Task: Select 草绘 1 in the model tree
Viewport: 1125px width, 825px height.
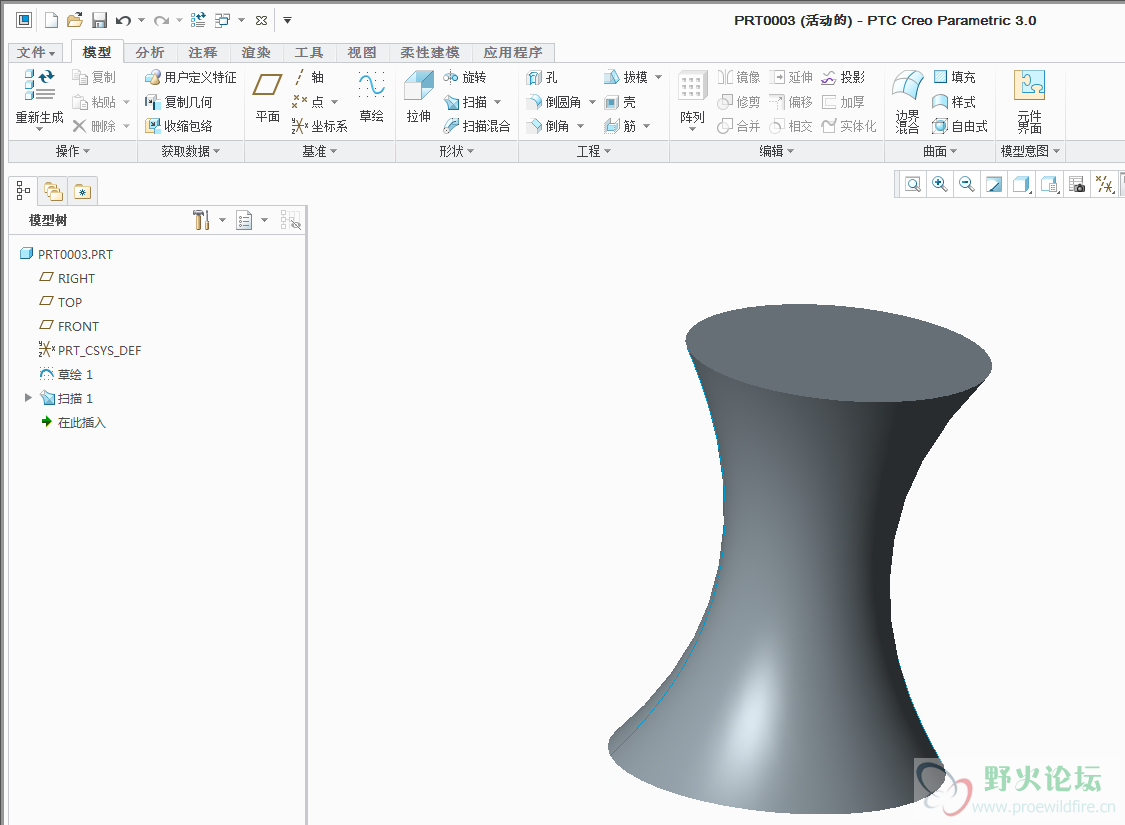Action: 66,374
